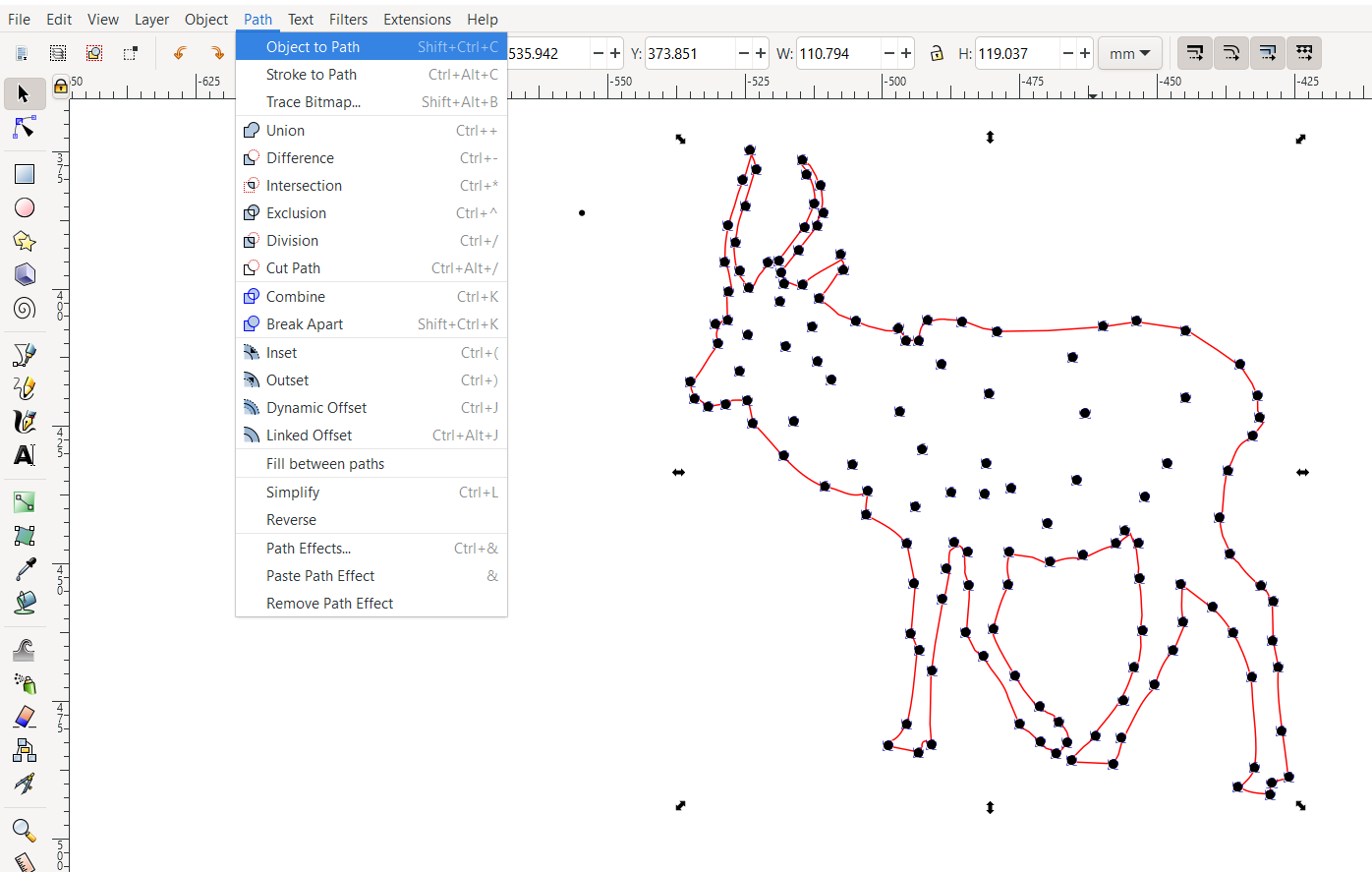Pick the drafting compass LPE tool
Screen dimensions: 1372x872
tap(25, 783)
